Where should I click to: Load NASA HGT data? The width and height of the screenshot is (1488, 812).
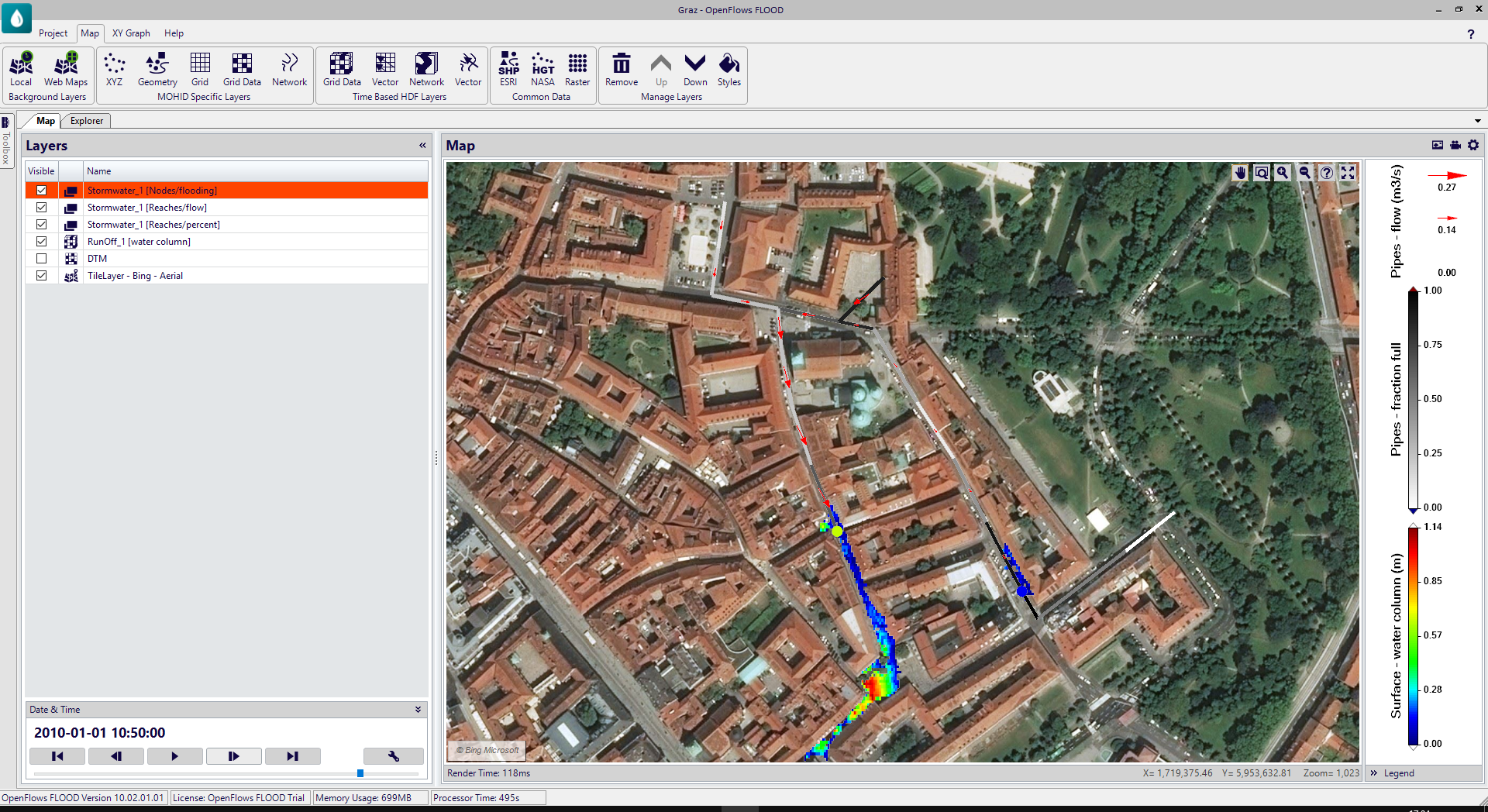point(542,70)
